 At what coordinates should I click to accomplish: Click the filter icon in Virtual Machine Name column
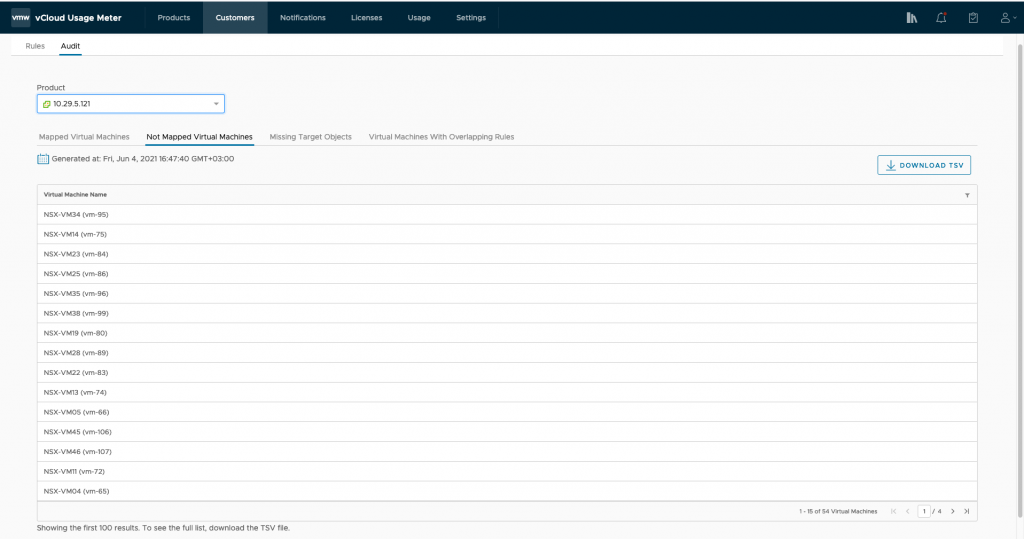click(967, 195)
